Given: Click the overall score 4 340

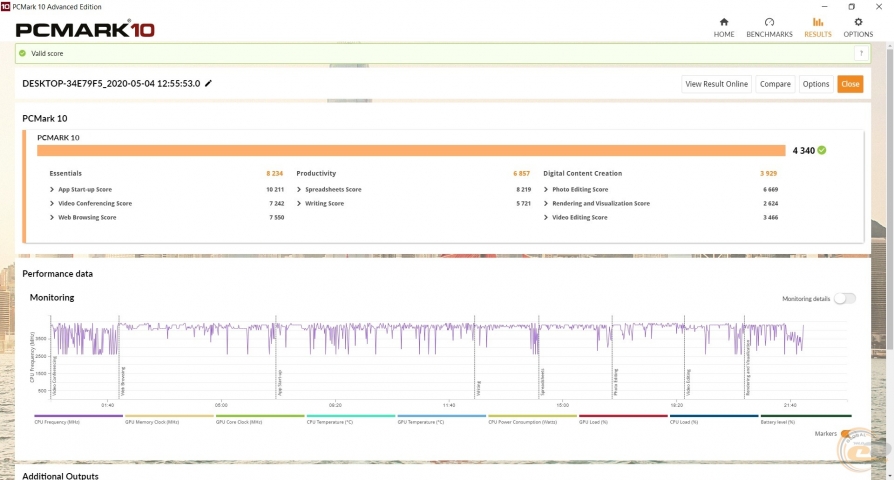Looking at the screenshot, I should point(803,150).
